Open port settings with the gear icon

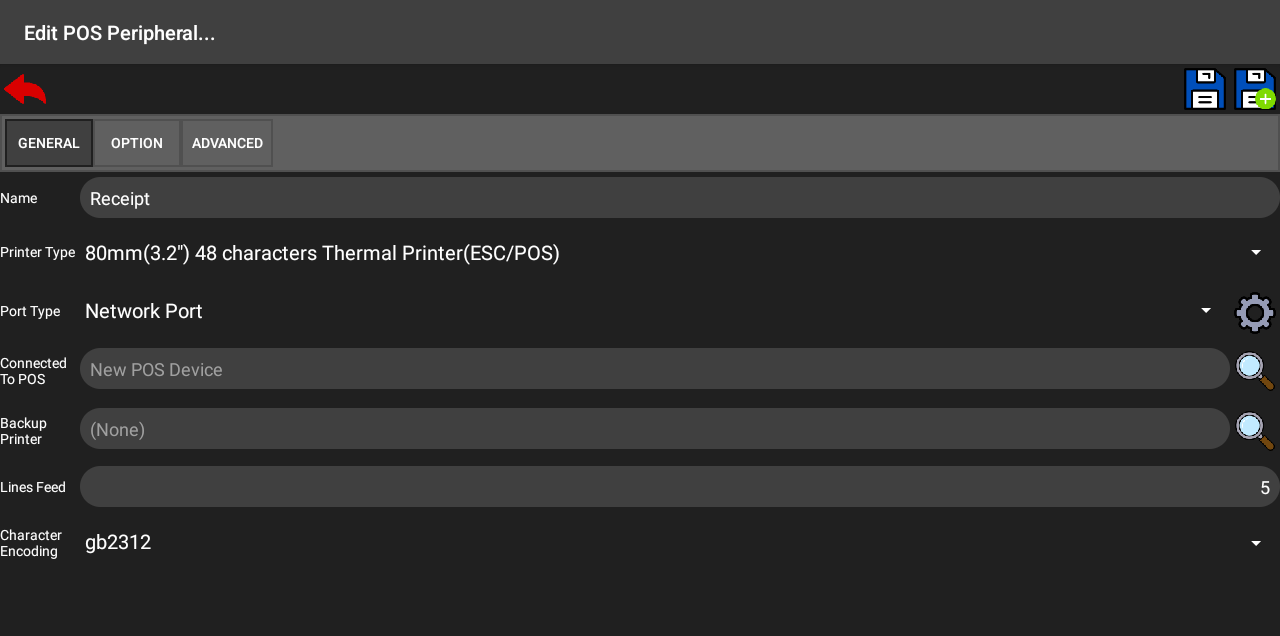tap(1255, 312)
